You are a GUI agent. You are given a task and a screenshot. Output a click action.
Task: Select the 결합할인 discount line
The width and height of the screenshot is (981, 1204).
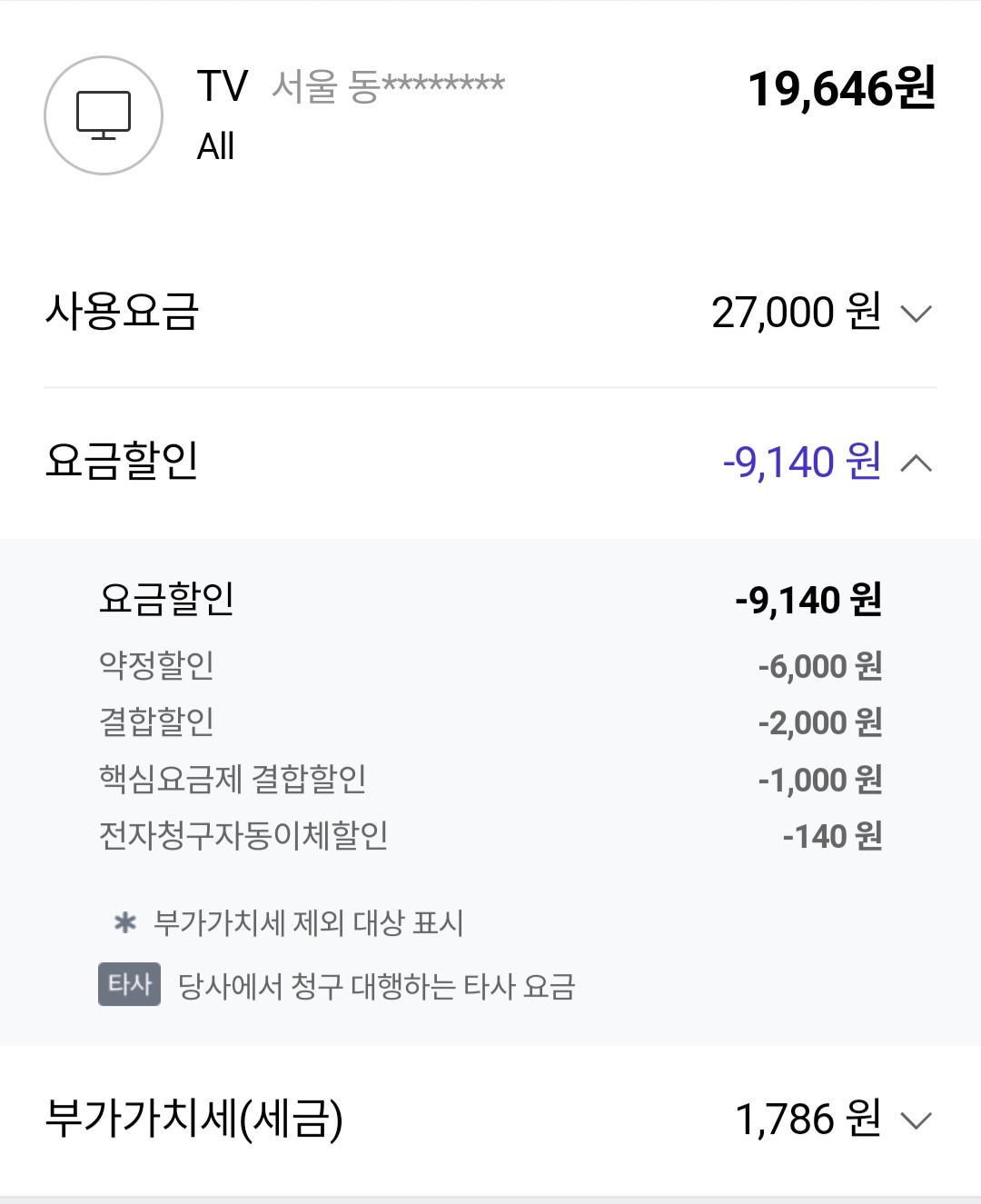156,721
